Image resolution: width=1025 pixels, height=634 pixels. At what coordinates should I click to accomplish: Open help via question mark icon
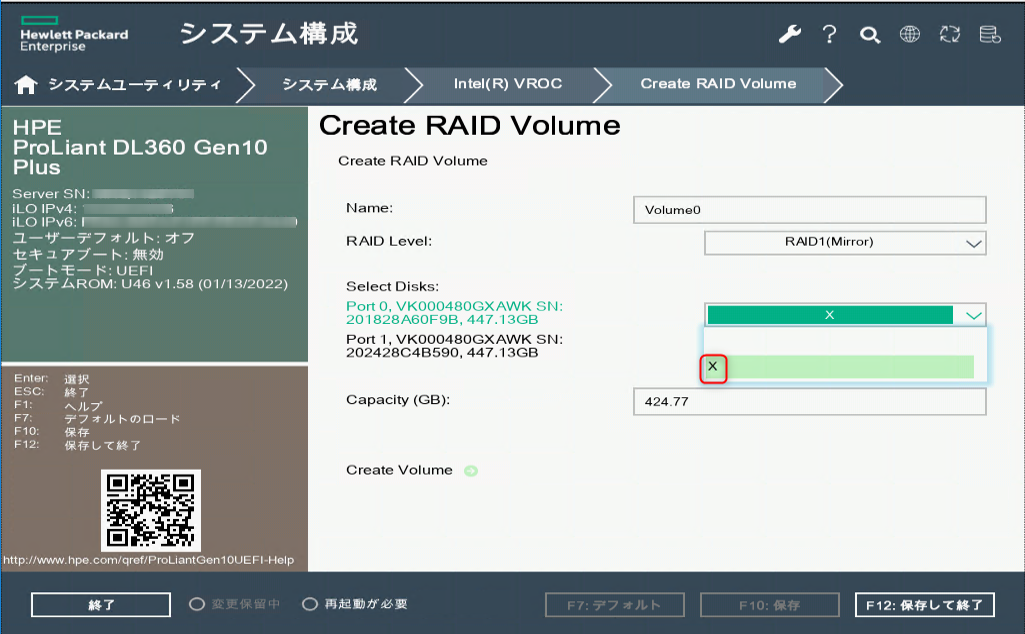pyautogui.click(x=830, y=34)
